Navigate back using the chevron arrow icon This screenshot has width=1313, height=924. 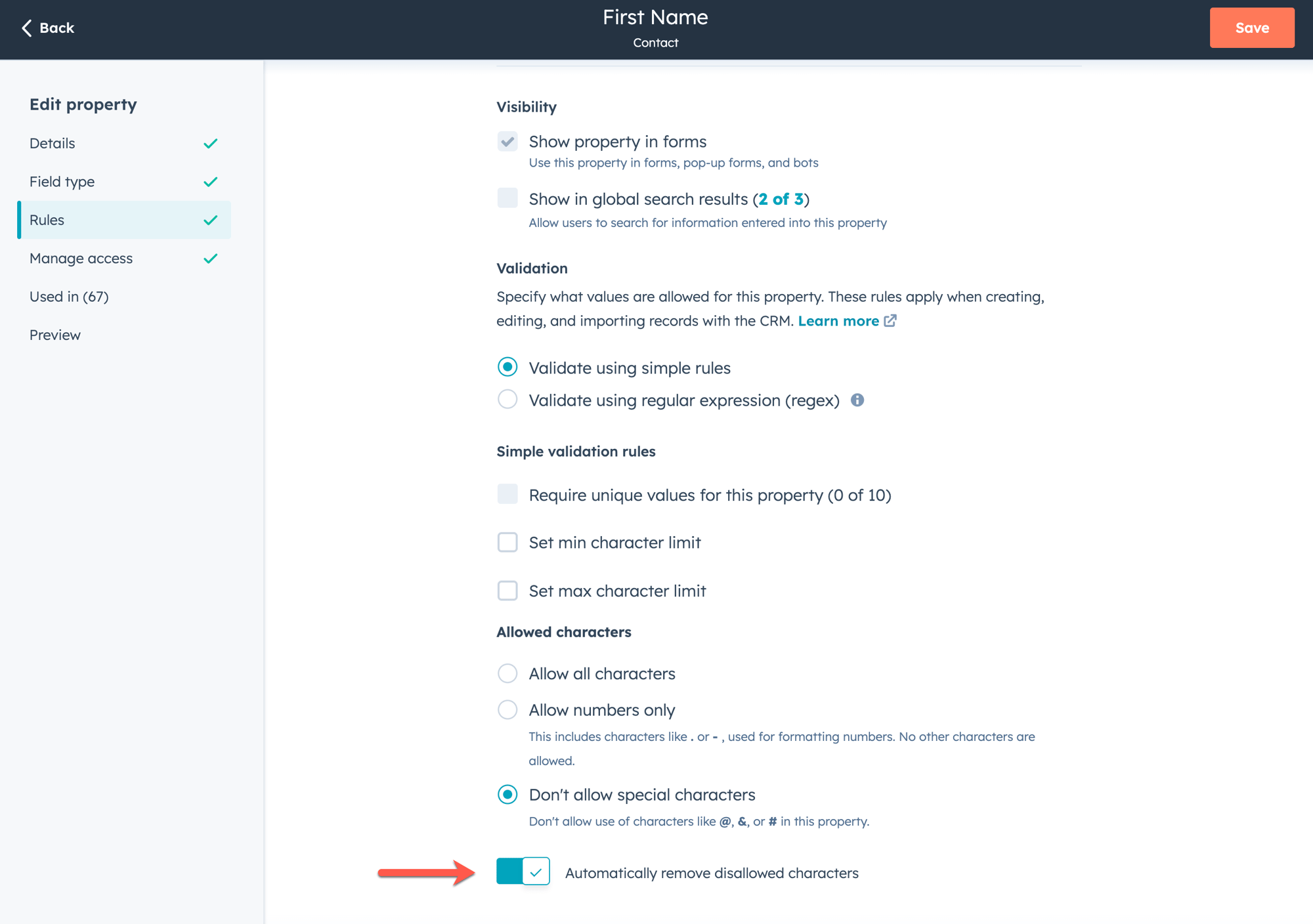point(26,28)
